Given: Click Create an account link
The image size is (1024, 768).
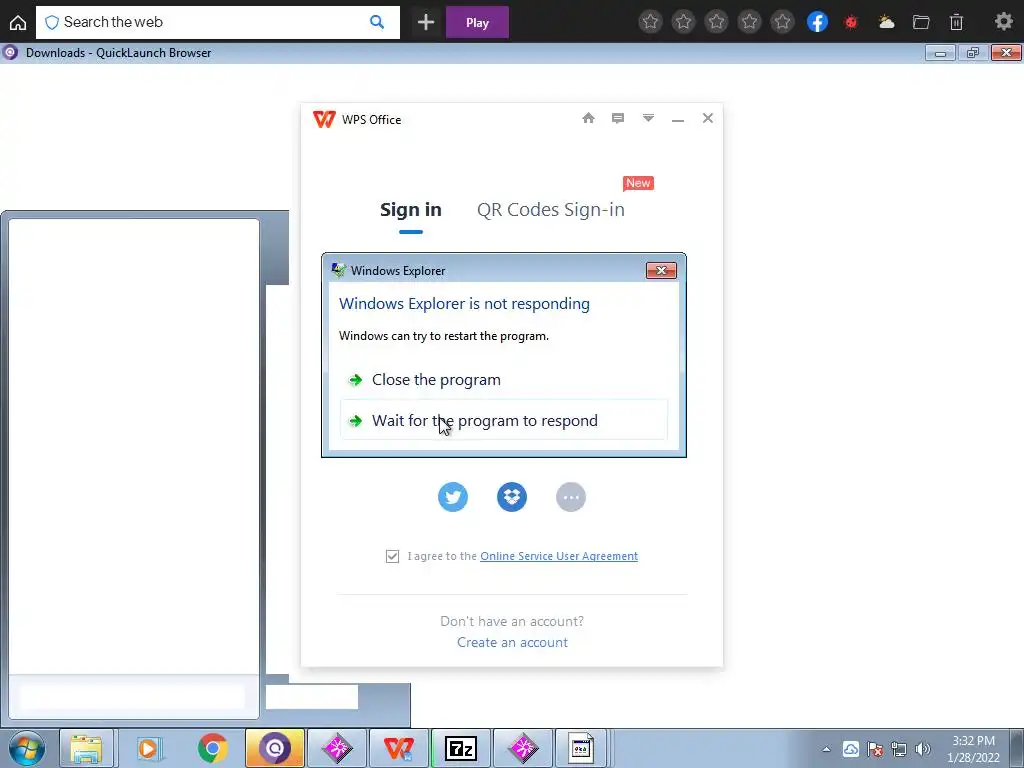Looking at the screenshot, I should point(512,643).
